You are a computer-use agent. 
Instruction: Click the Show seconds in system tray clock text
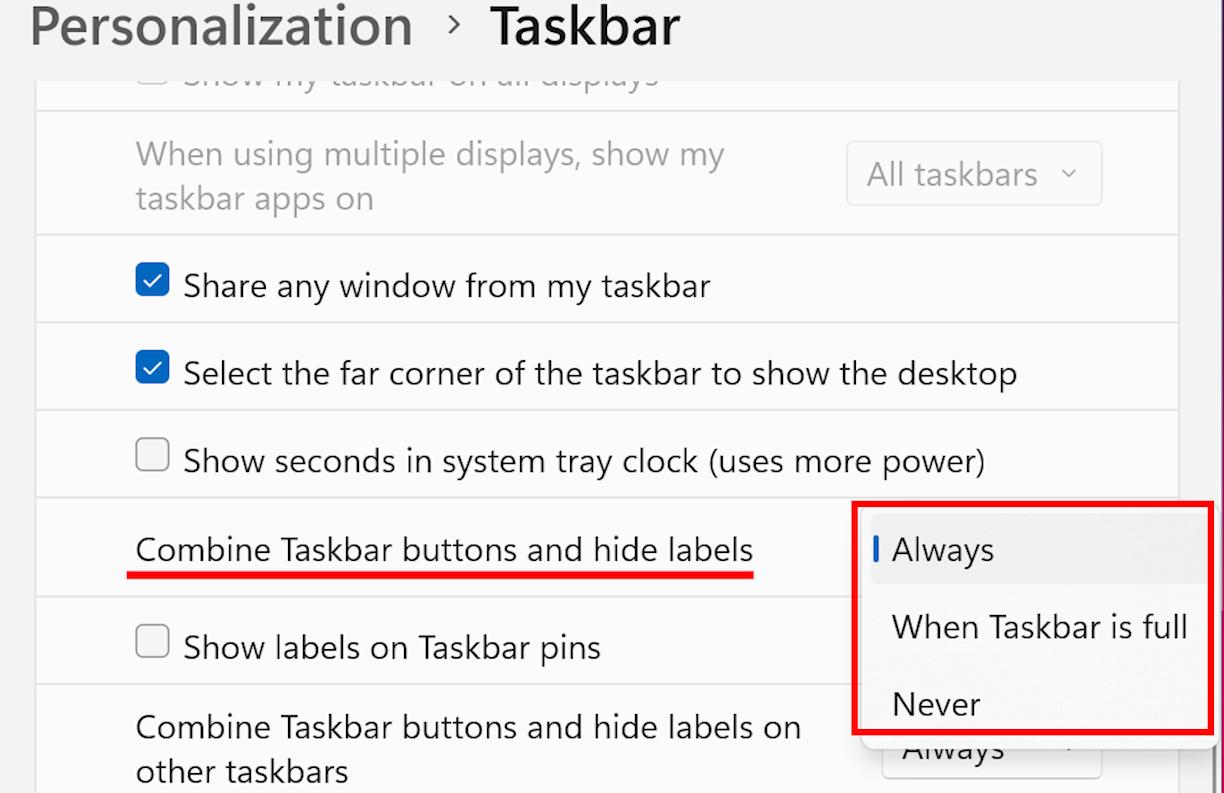[x=584, y=461]
